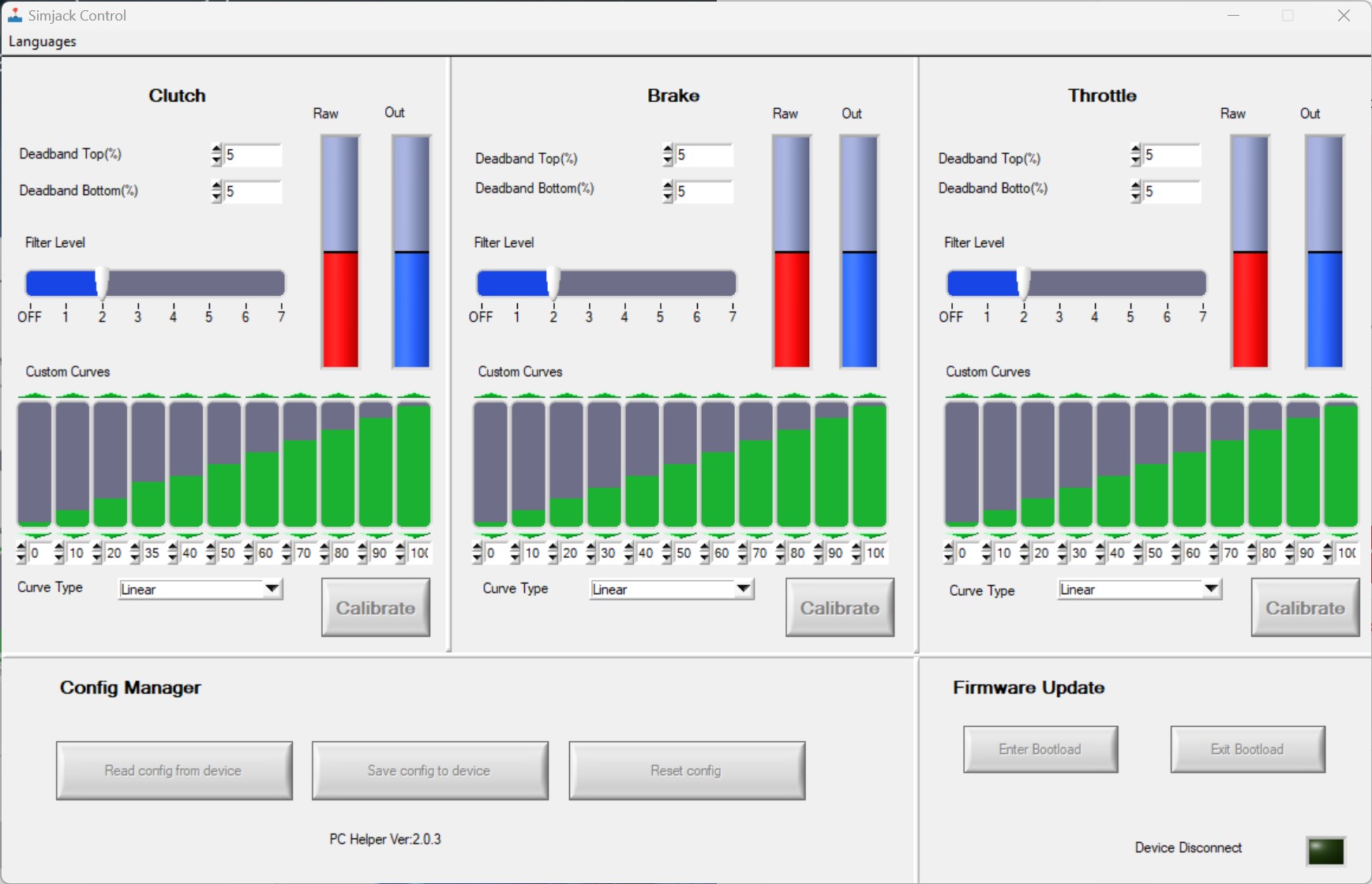
Task: Click the Device Disconnect status indicator light
Action: pos(1325,851)
